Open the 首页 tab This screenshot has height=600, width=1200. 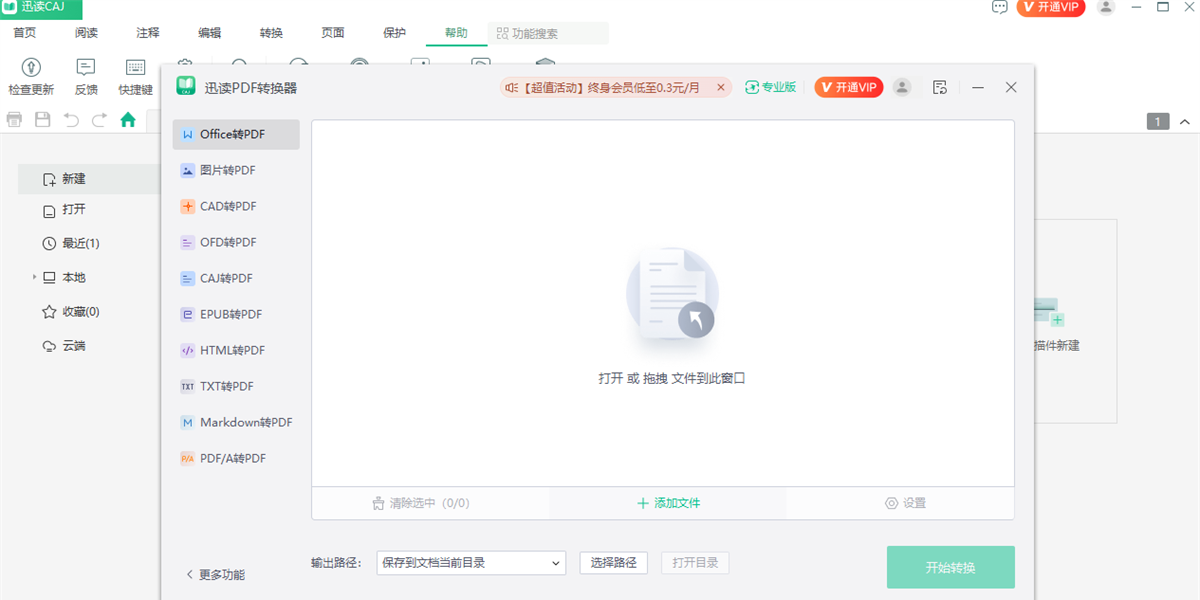25,33
